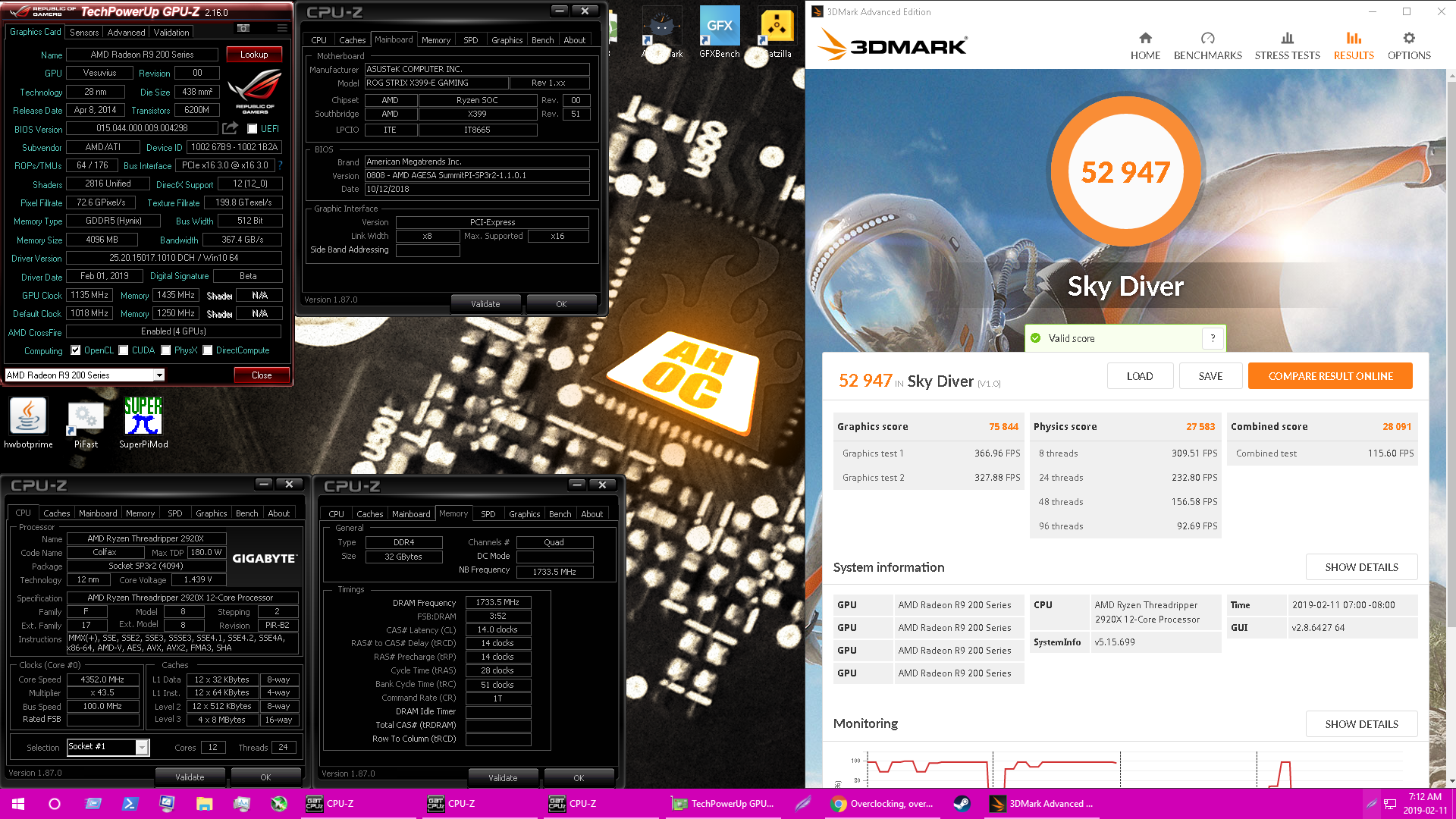Click the DRAM Frequency 1733.5 MHz value
The image size is (1456, 819).
tap(497, 602)
